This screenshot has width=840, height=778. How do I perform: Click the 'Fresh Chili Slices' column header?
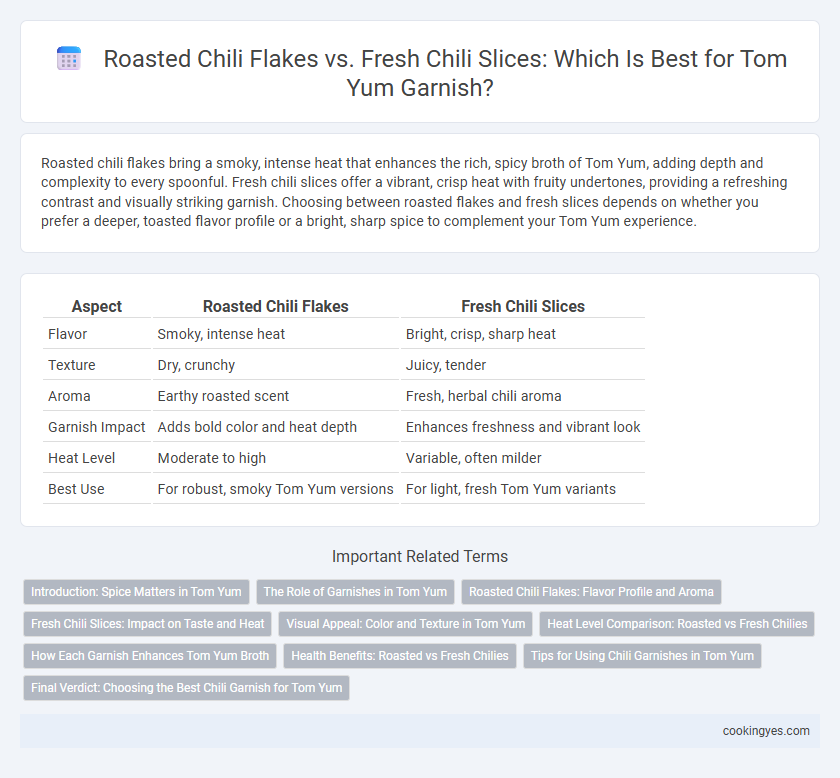pyautogui.click(x=523, y=306)
